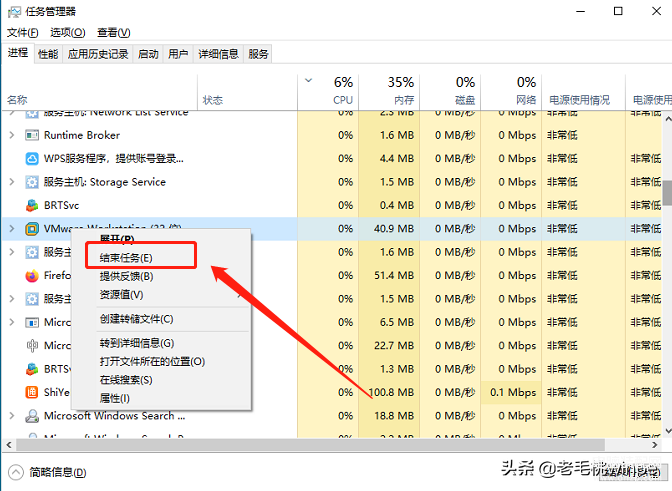Expand the Storage Service host group

[x=12, y=182]
